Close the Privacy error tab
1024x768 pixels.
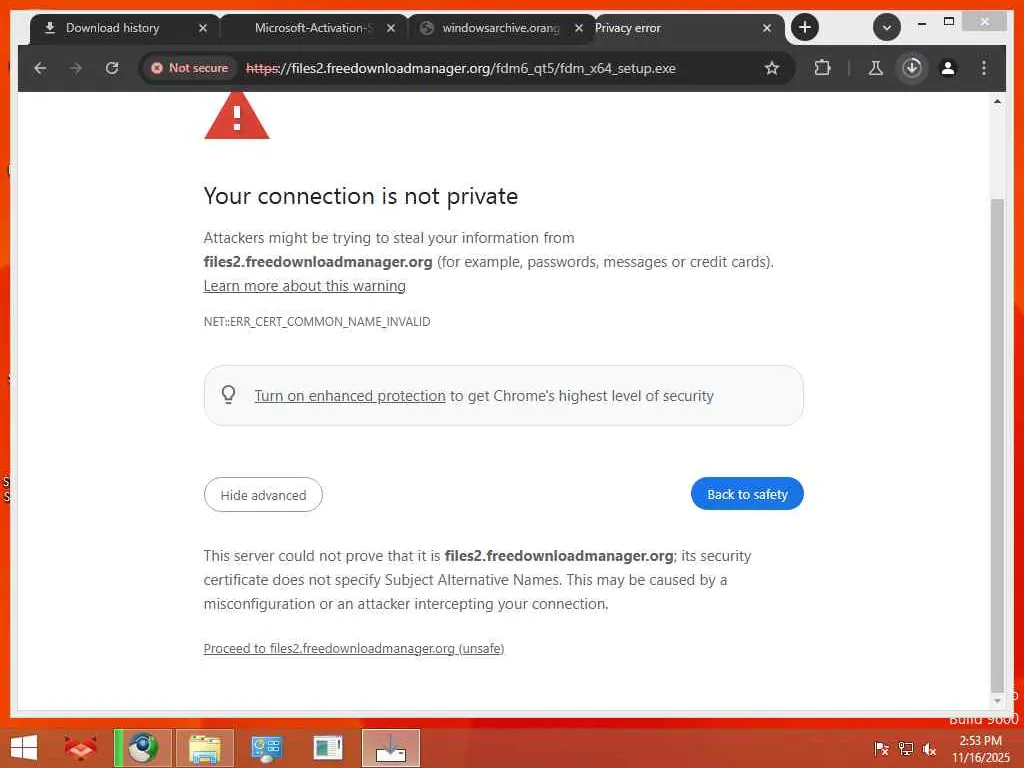click(x=767, y=28)
